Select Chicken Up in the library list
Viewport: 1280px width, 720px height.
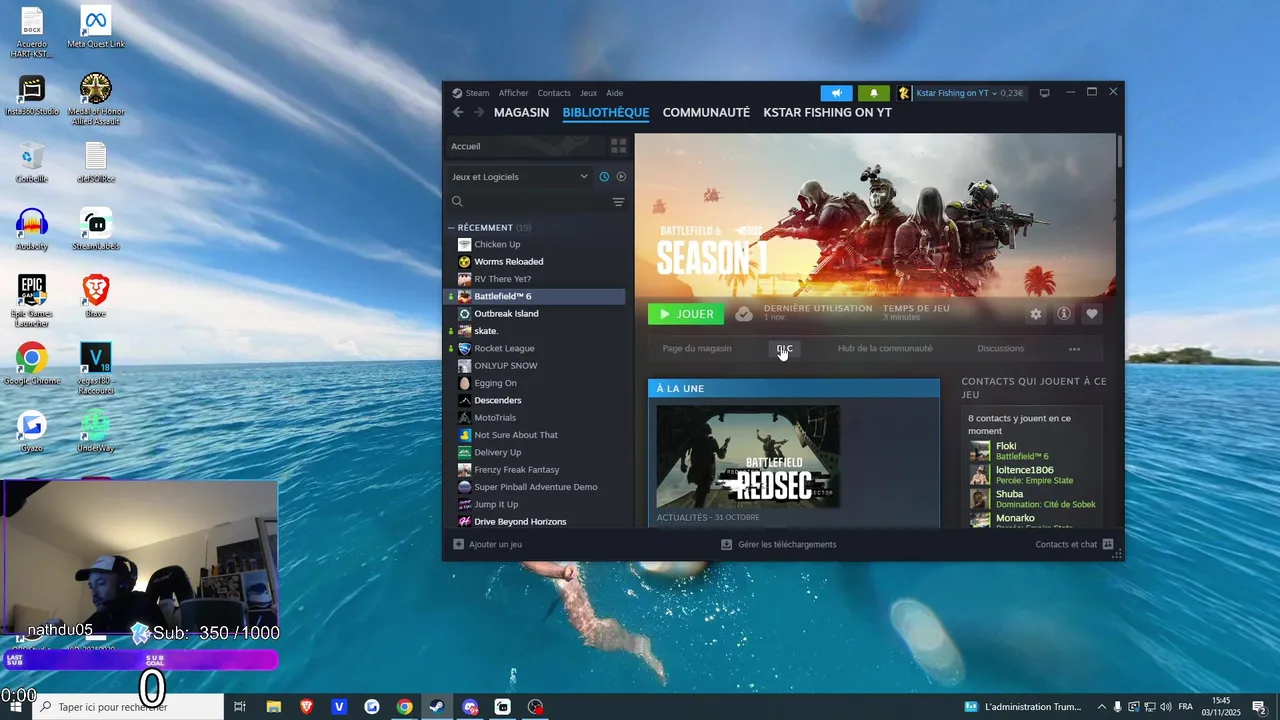(x=535, y=244)
